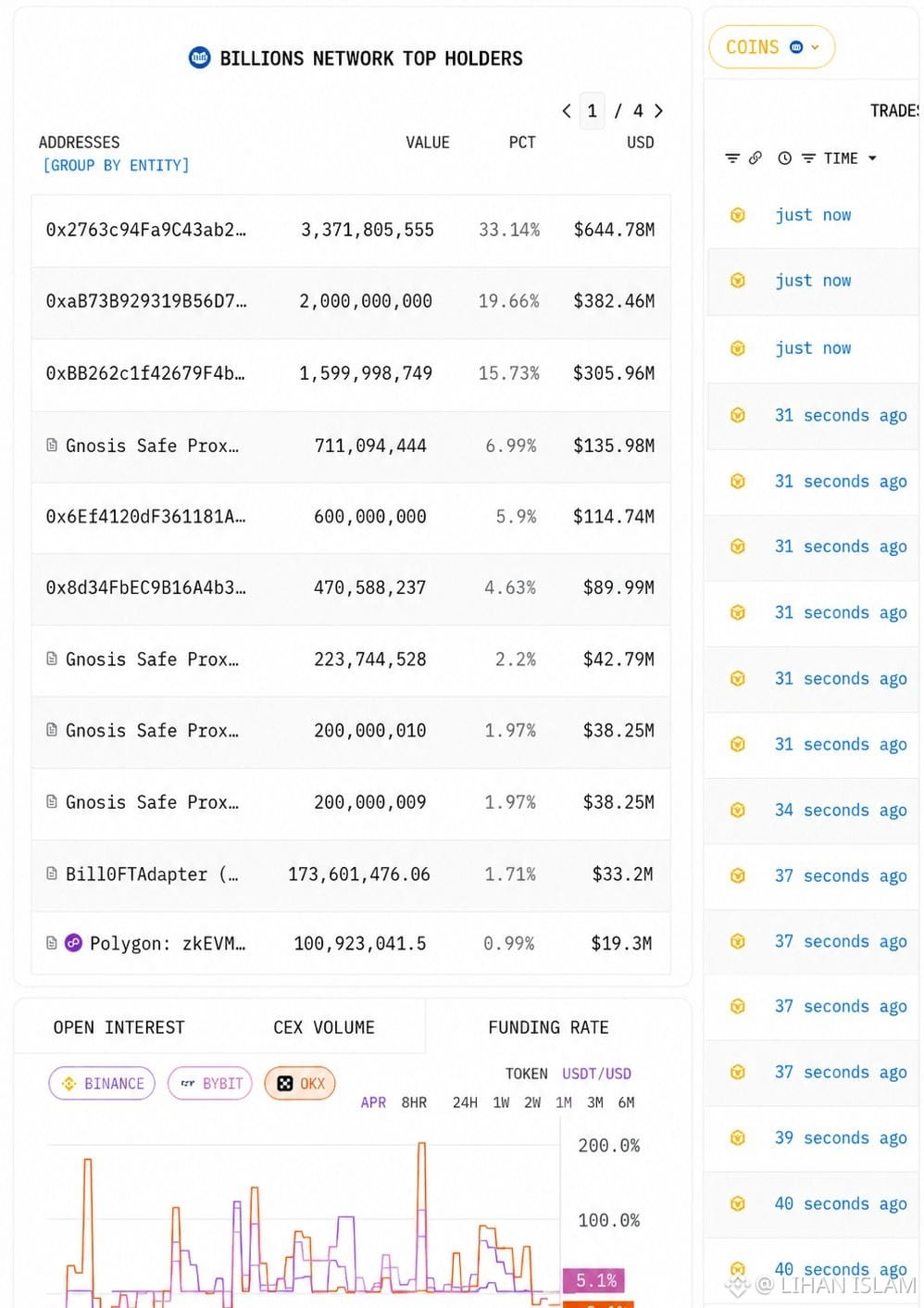The image size is (924, 1308).
Task: Click the GROUP BY ENTITY link
Action: [x=116, y=165]
